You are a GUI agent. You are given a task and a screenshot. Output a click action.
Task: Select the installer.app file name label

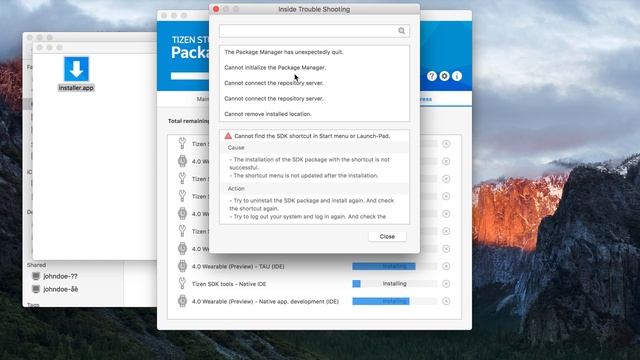(x=76, y=88)
